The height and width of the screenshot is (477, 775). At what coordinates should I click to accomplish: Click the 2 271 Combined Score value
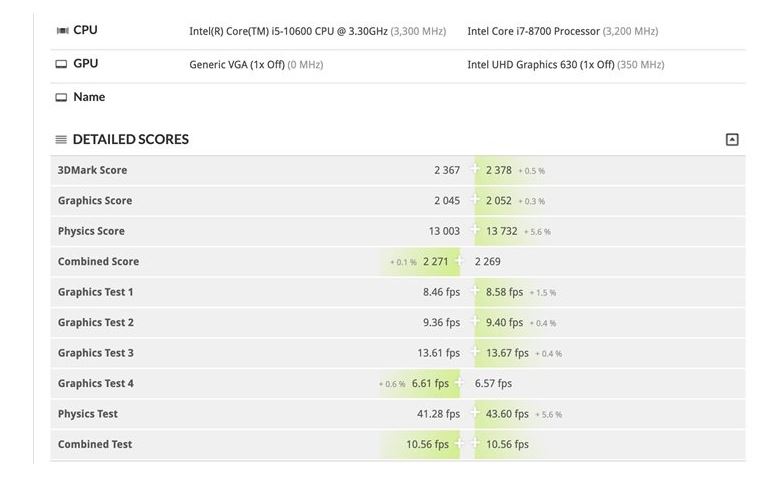[435, 262]
